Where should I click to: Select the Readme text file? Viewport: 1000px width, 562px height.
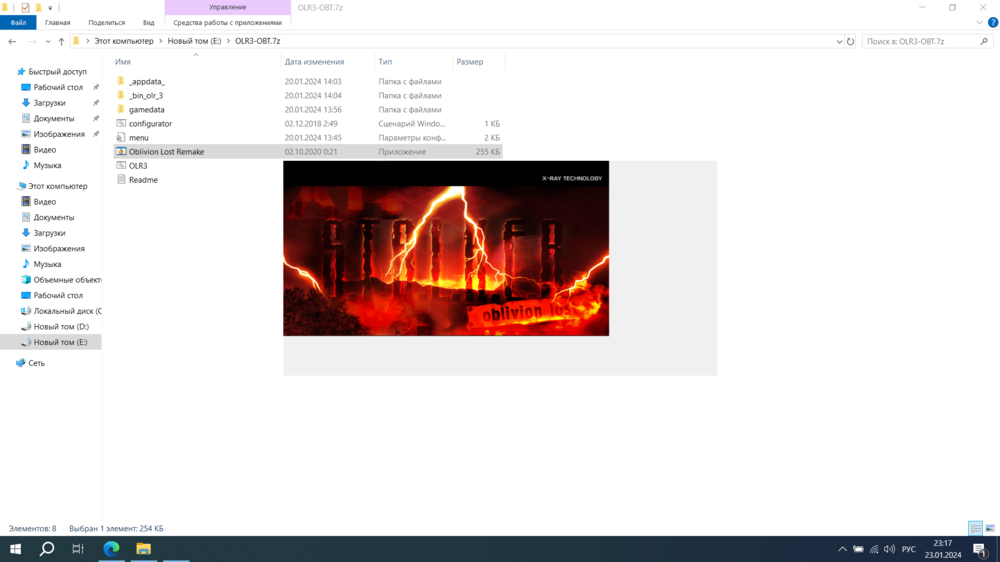tap(143, 180)
